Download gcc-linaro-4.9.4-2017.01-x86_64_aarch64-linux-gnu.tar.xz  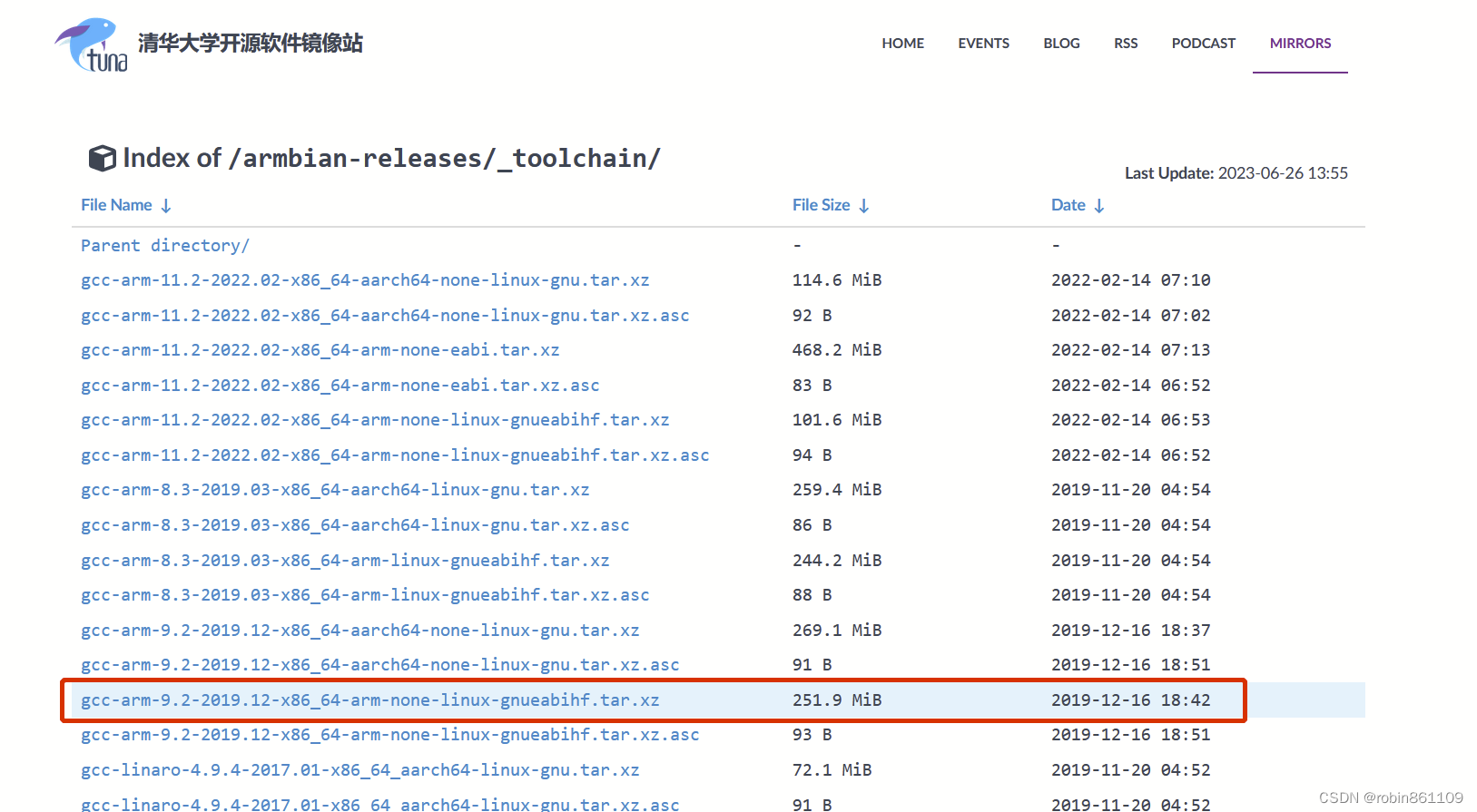coord(360,770)
